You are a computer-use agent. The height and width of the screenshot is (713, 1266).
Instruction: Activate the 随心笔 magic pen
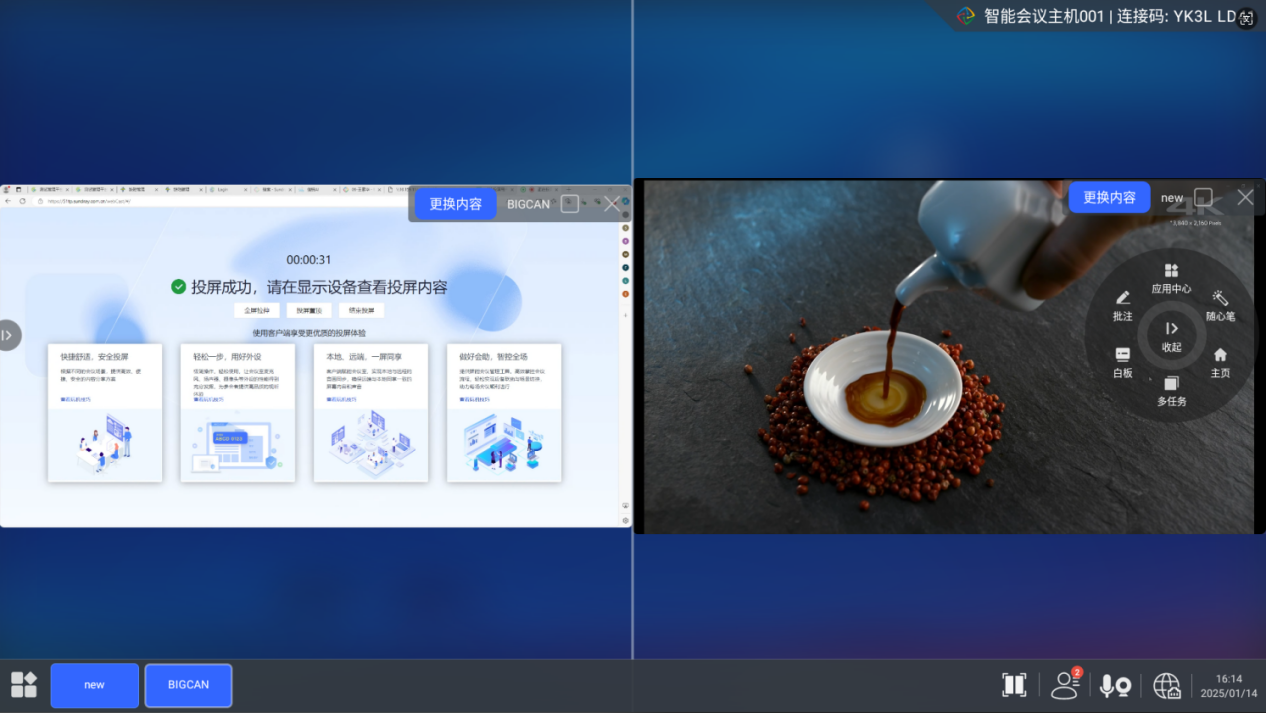tap(1220, 305)
